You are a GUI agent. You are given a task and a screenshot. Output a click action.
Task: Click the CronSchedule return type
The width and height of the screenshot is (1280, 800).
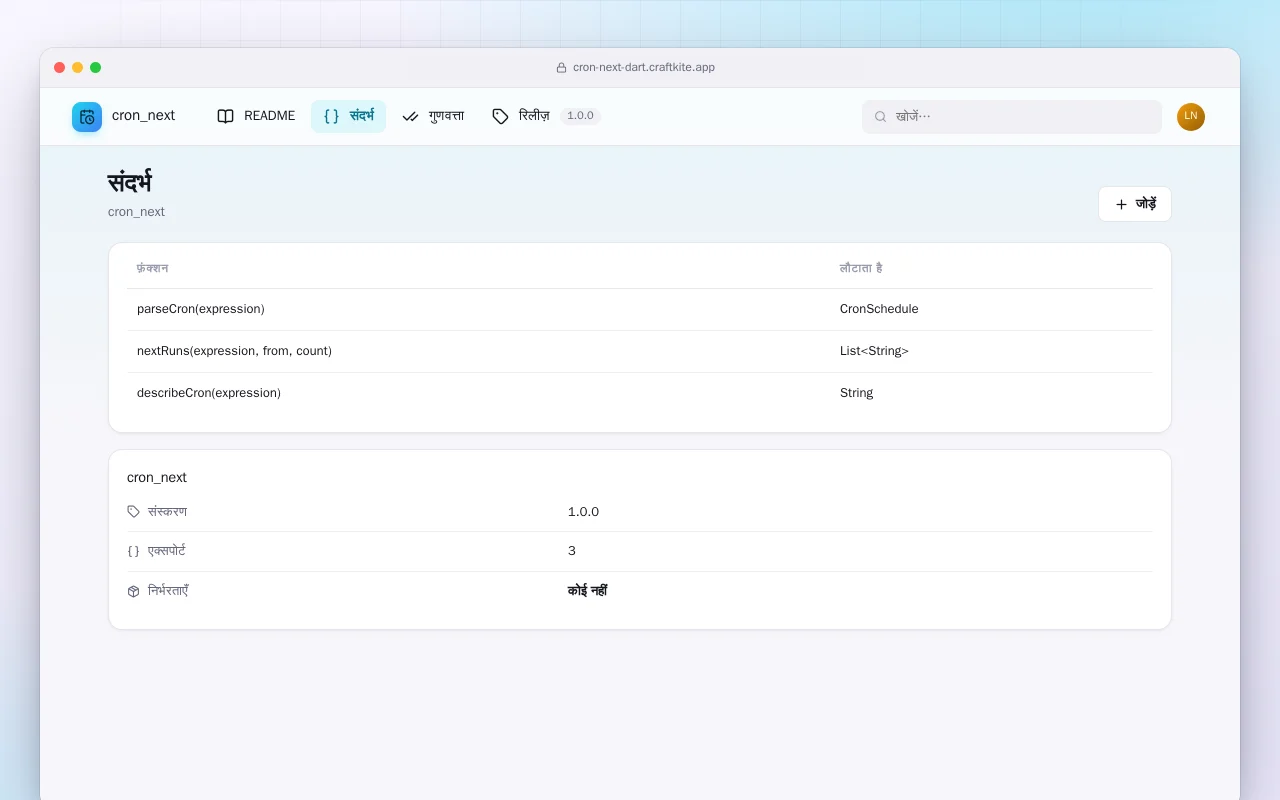pyautogui.click(x=879, y=309)
